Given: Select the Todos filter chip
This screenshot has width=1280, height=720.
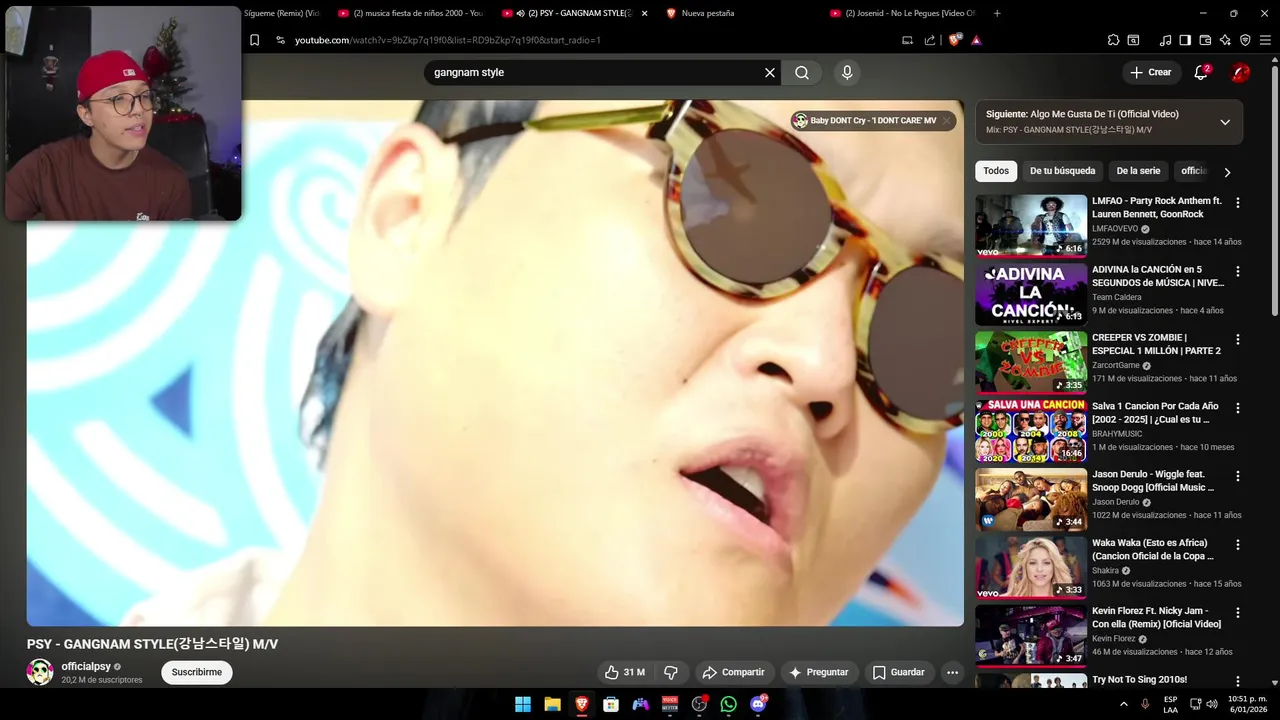Looking at the screenshot, I should coord(996,171).
